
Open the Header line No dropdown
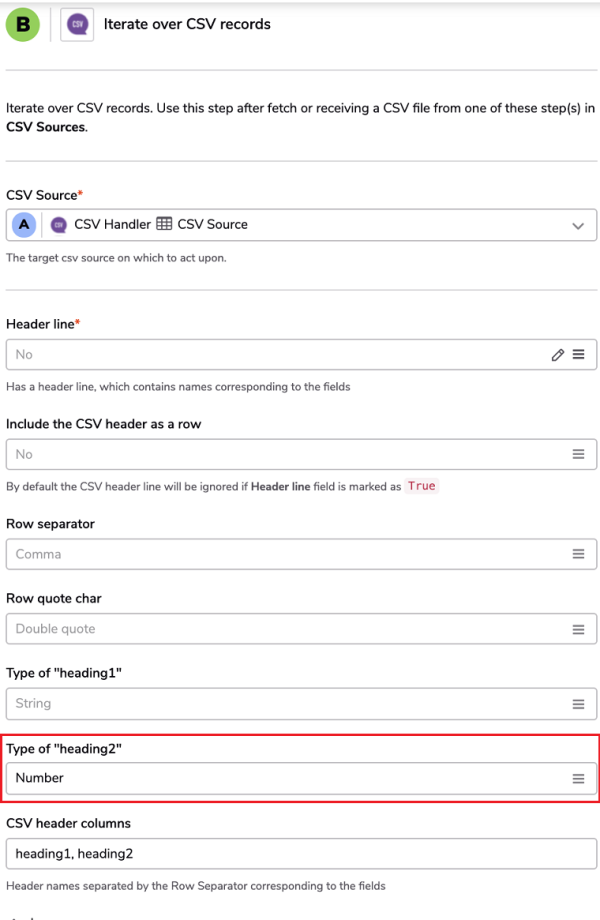click(301, 354)
